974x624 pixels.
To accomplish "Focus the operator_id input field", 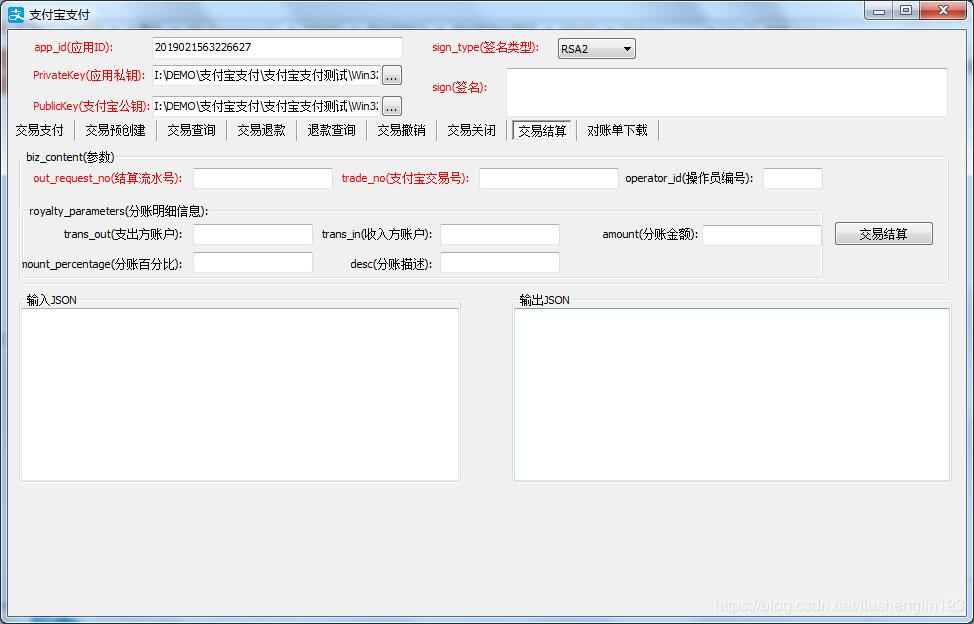I will point(793,178).
